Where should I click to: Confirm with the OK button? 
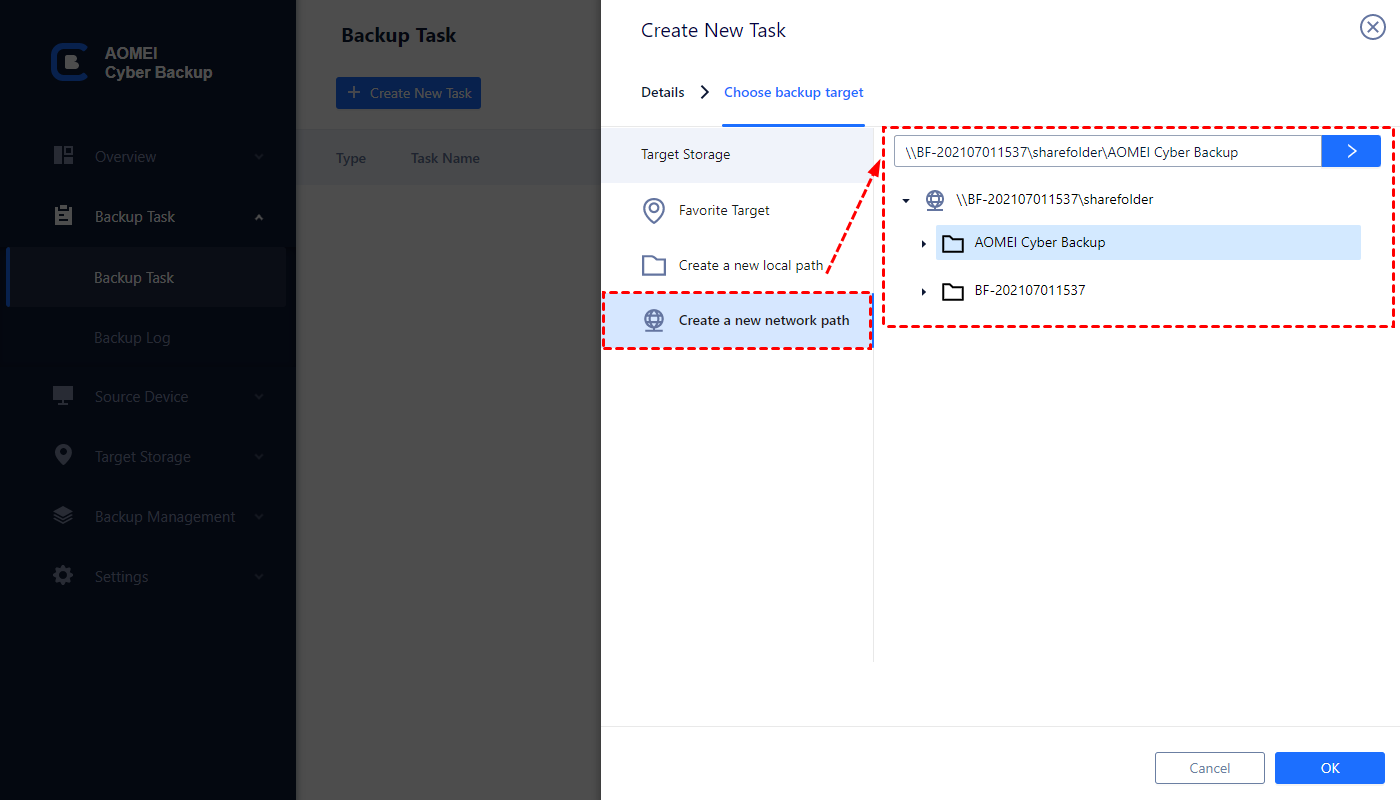(x=1330, y=768)
